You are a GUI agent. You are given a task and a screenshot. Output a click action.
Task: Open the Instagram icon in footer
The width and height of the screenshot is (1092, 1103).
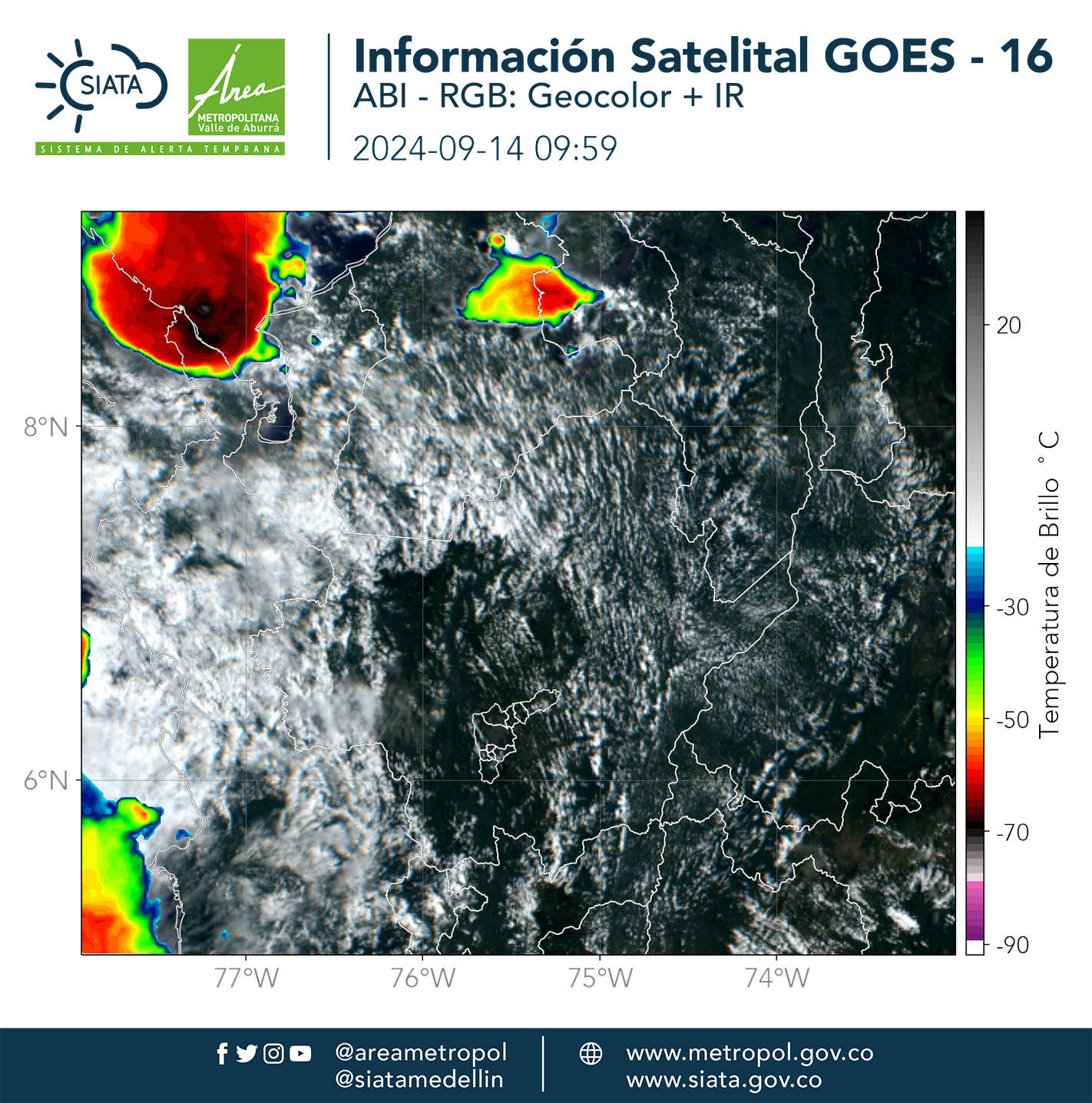click(273, 1054)
